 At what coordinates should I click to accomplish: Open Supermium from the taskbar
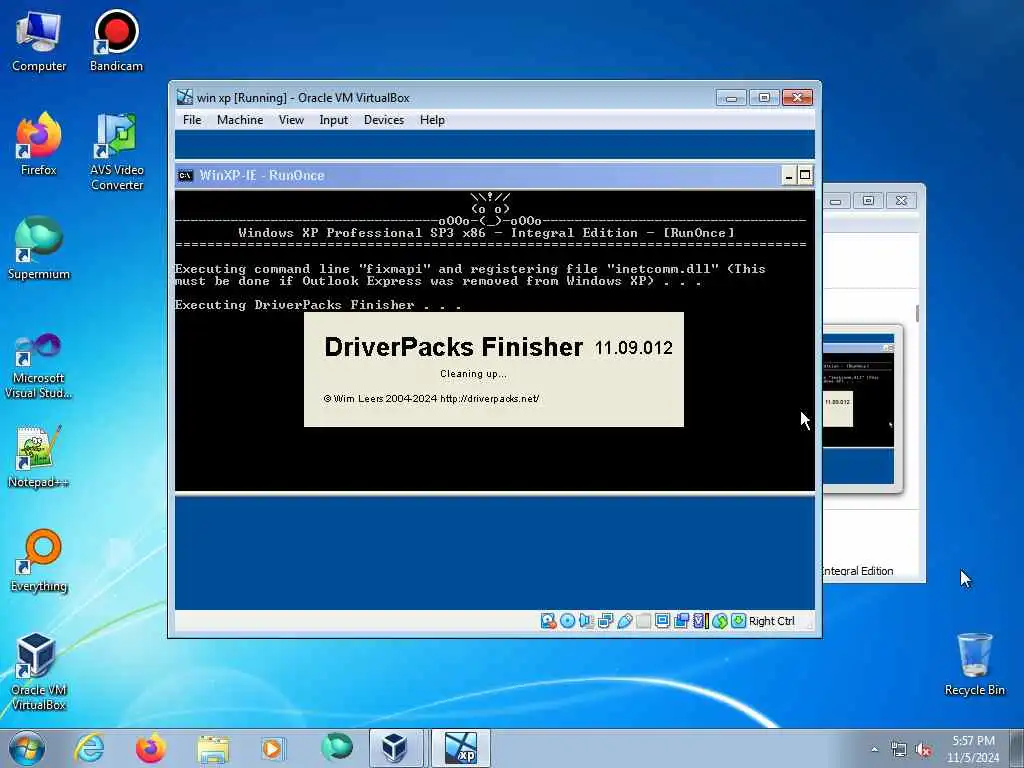point(336,748)
